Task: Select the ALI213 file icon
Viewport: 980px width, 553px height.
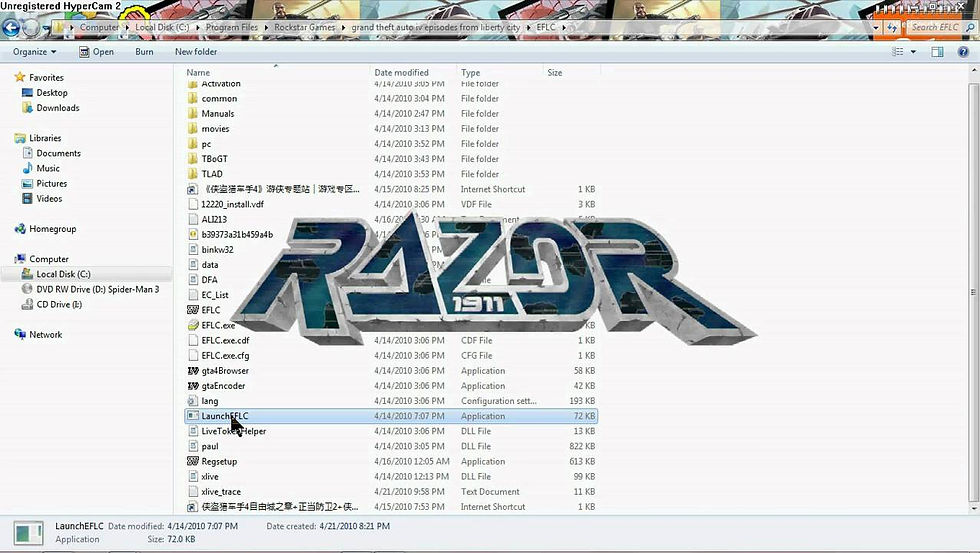Action: click(x=193, y=219)
